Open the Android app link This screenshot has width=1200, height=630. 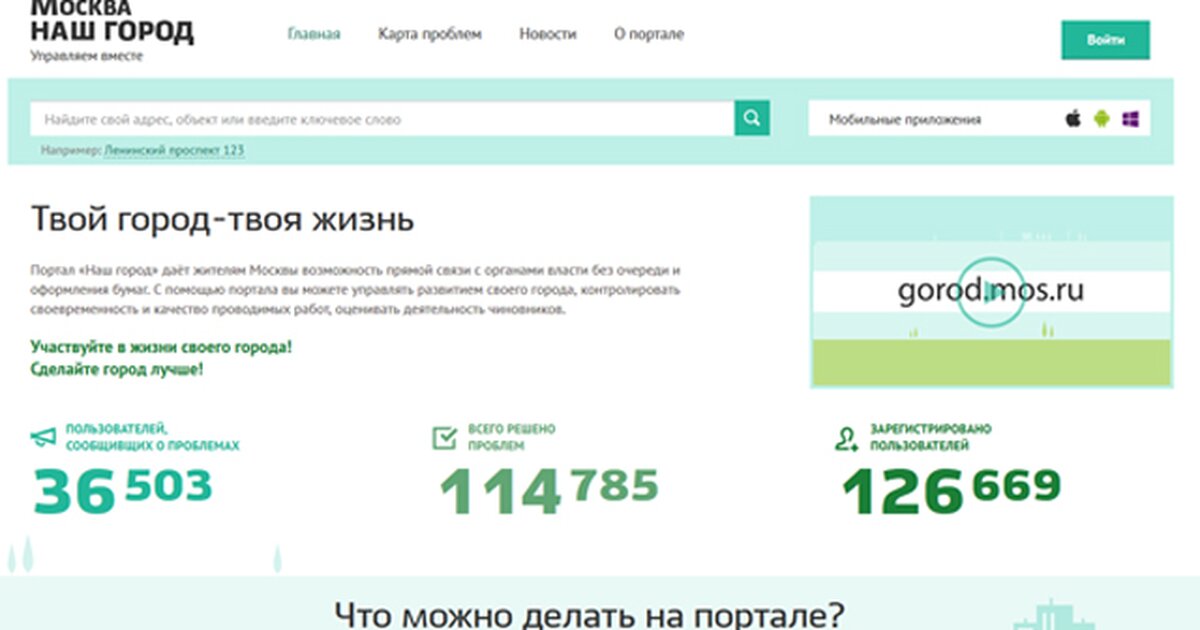coord(1101,119)
